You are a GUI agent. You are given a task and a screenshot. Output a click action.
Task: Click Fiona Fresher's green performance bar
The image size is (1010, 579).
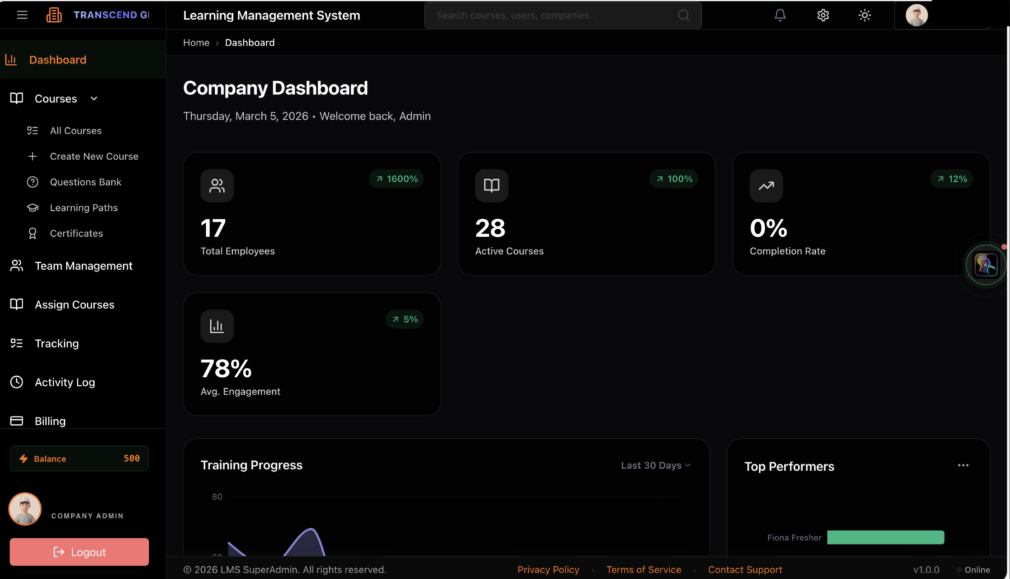coord(885,538)
